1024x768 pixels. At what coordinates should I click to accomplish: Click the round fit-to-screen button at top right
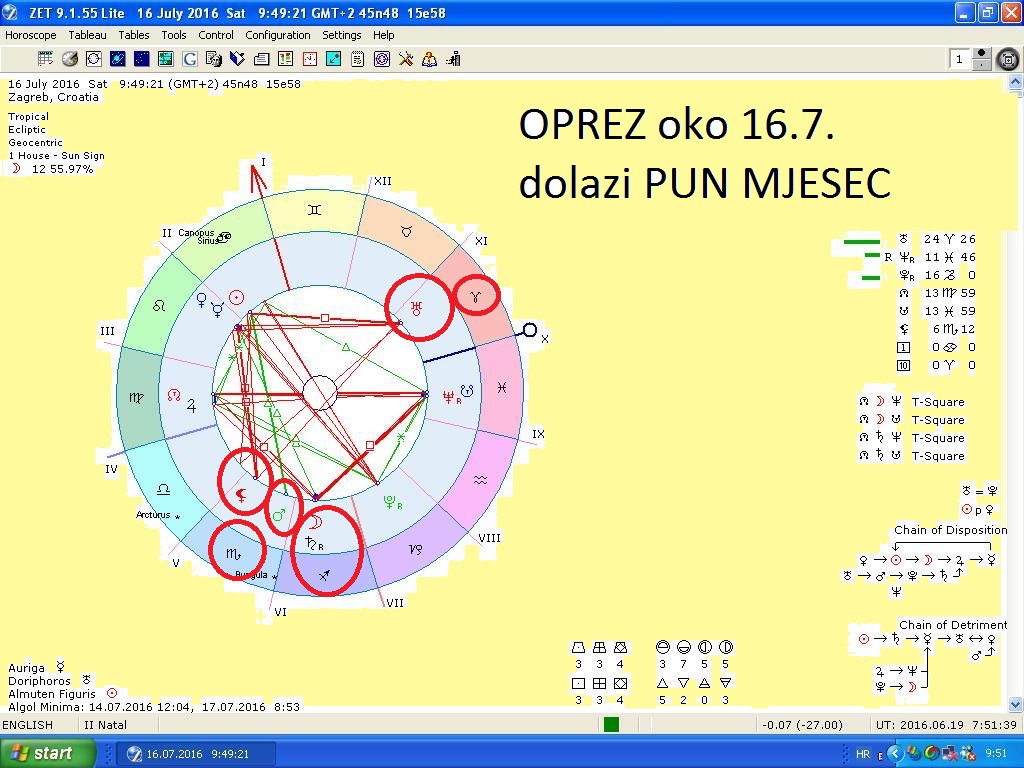[x=1008, y=60]
